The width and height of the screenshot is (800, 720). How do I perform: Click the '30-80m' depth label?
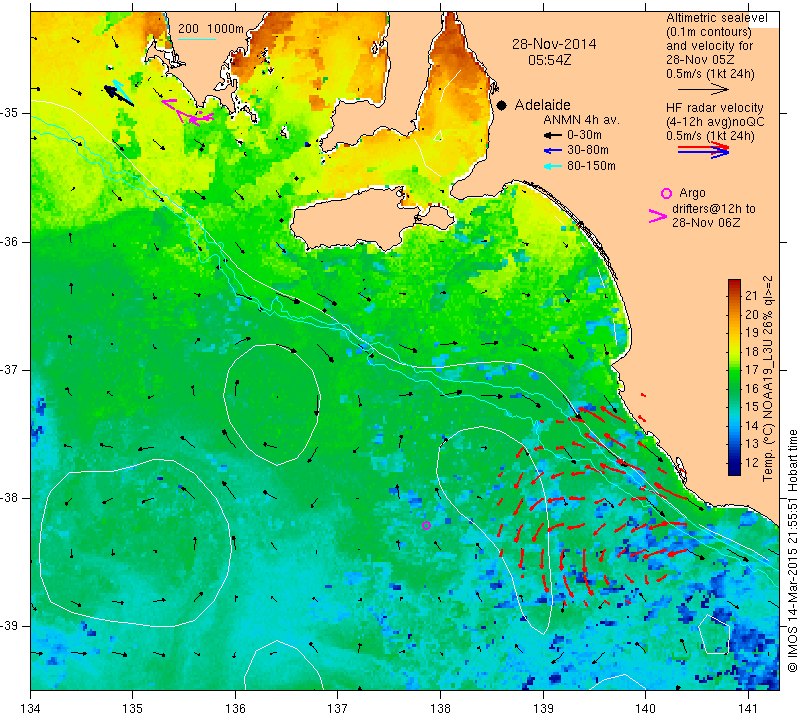click(x=587, y=151)
